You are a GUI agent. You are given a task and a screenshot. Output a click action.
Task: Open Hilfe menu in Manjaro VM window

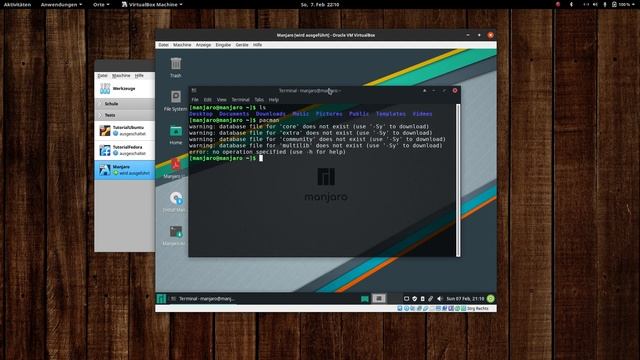[258, 45]
